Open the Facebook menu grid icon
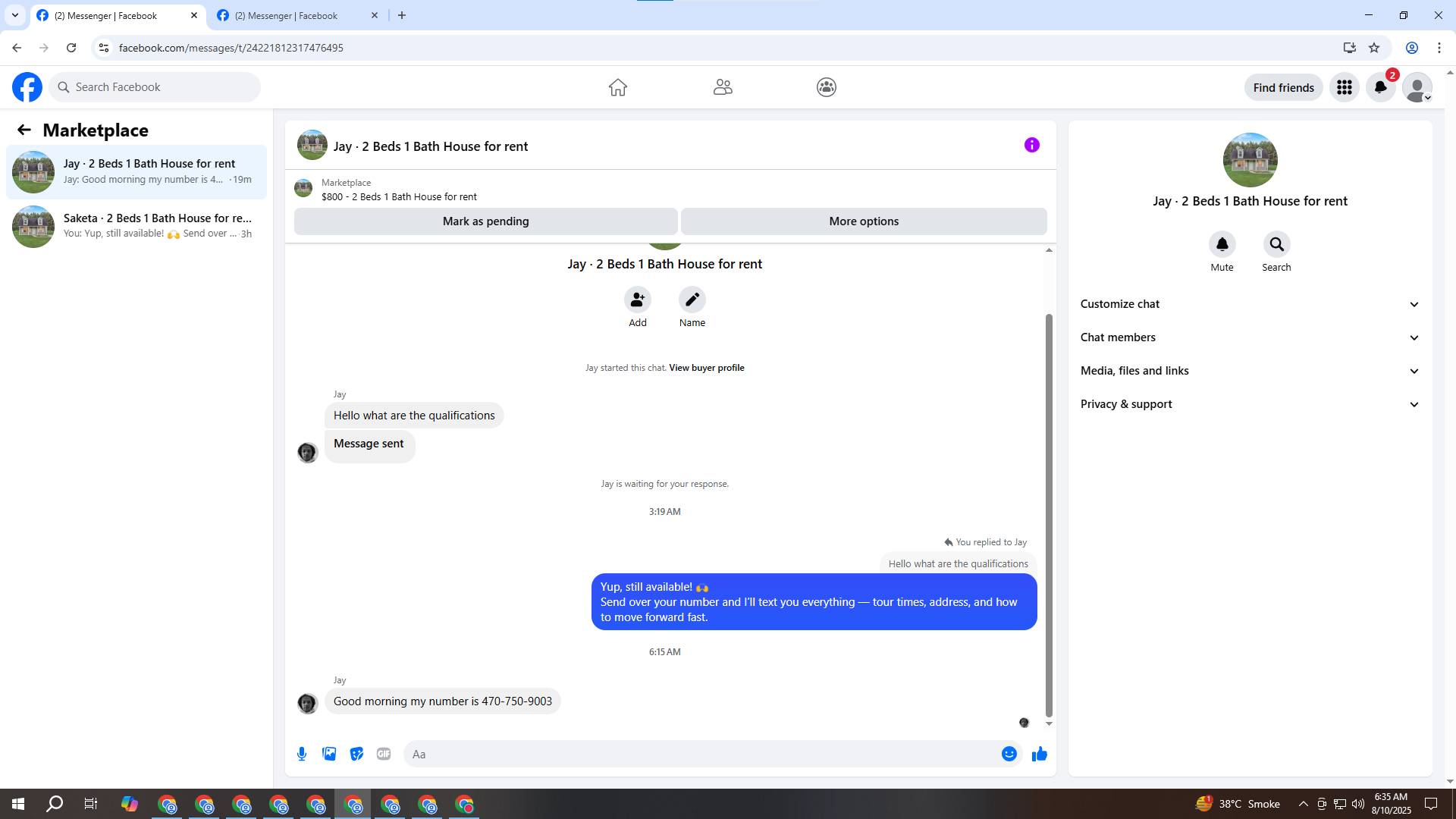This screenshot has width=1456, height=819. click(x=1344, y=87)
